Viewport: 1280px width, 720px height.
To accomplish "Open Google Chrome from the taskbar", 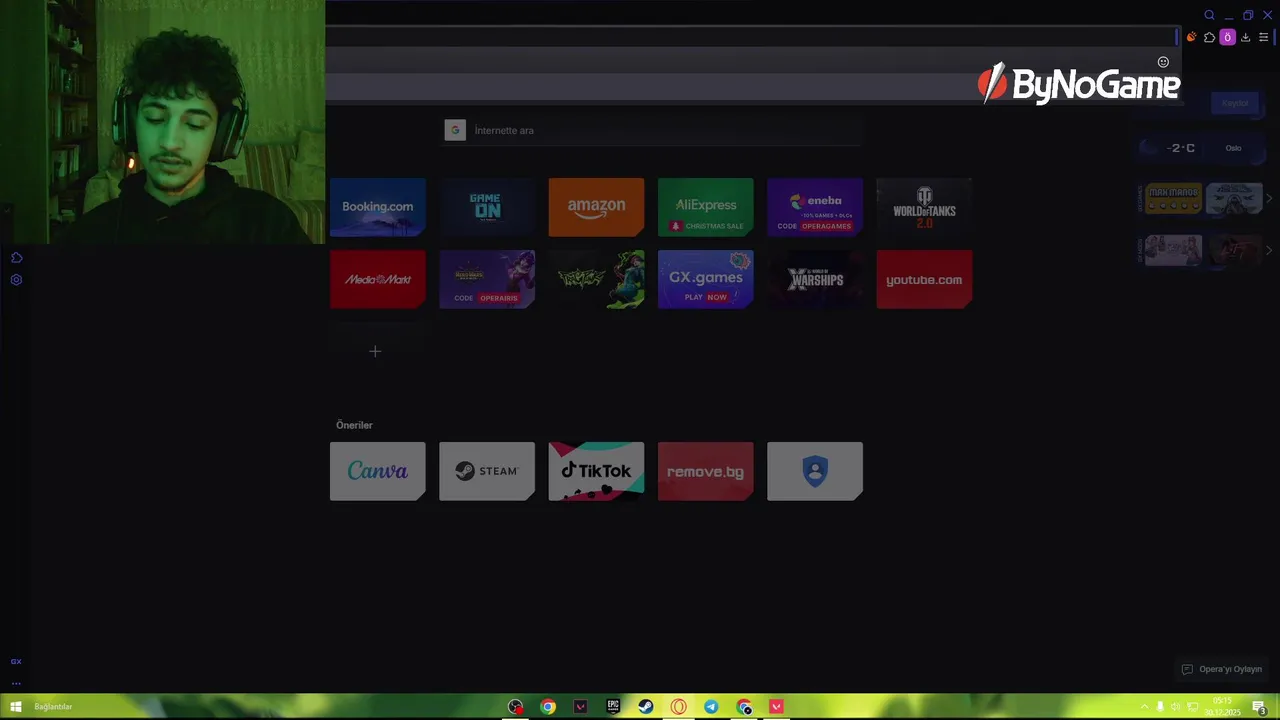I will [548, 707].
